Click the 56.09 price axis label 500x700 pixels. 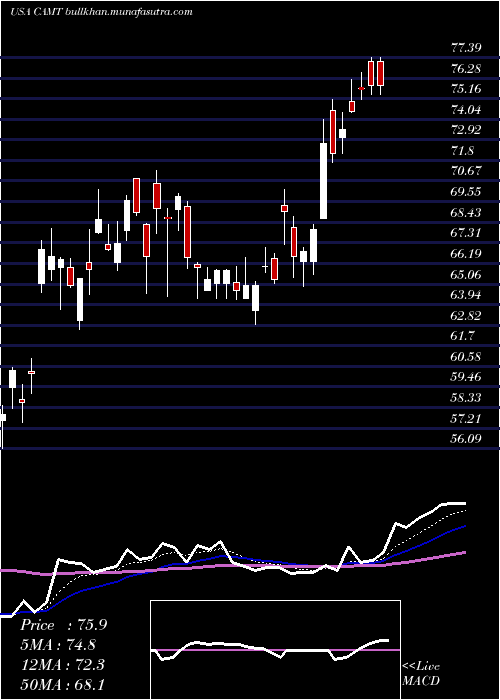click(466, 439)
